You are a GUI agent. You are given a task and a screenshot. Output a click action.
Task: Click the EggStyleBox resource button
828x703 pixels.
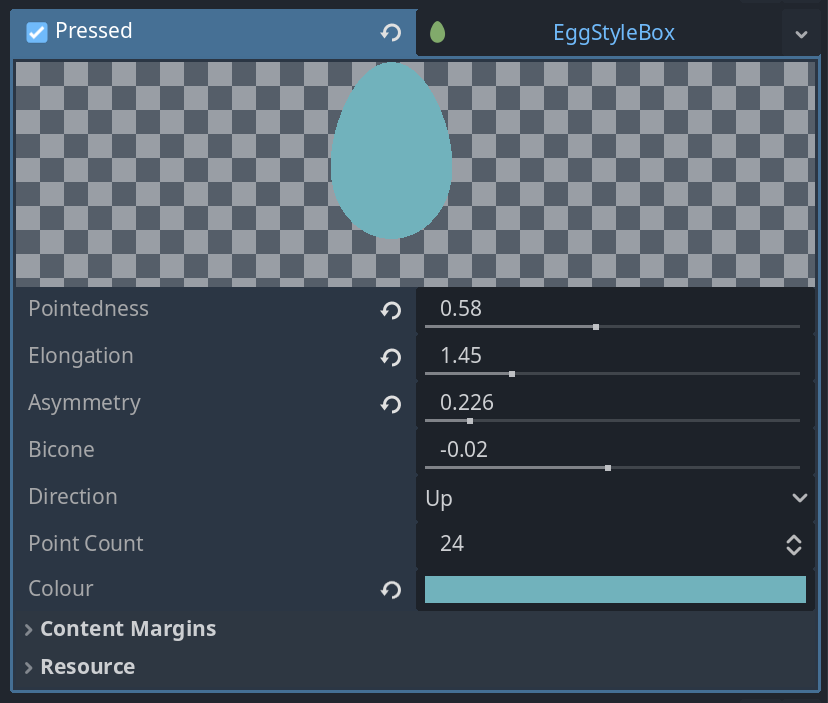click(x=613, y=33)
